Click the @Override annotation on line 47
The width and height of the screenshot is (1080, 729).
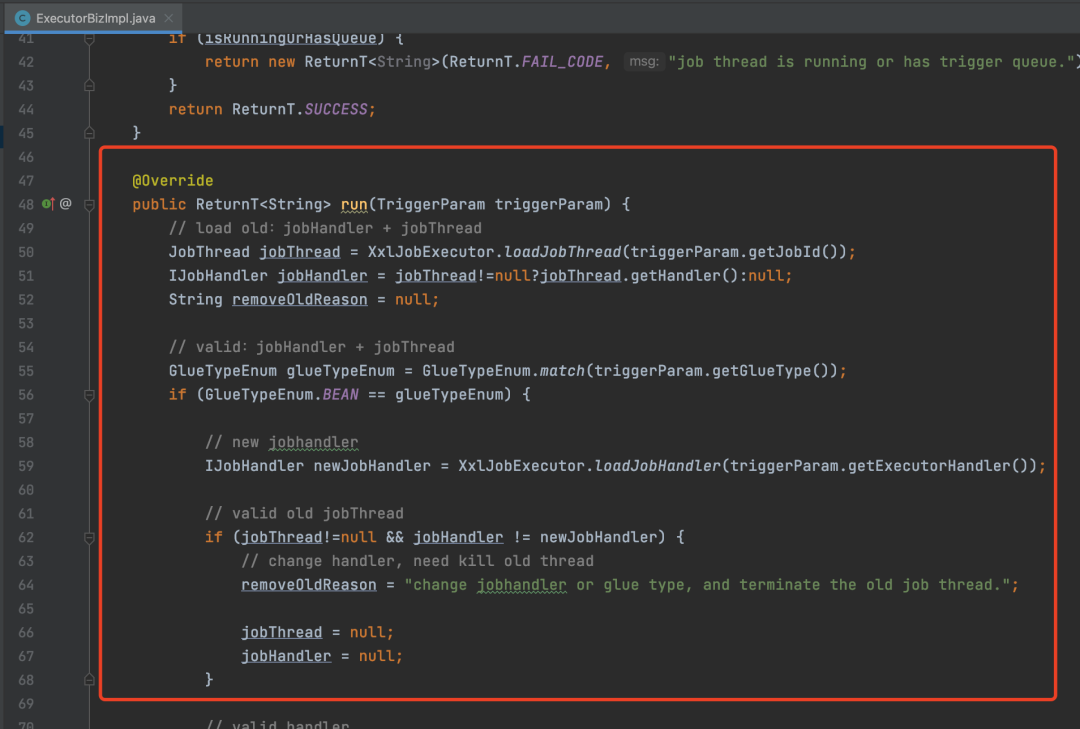pos(173,181)
